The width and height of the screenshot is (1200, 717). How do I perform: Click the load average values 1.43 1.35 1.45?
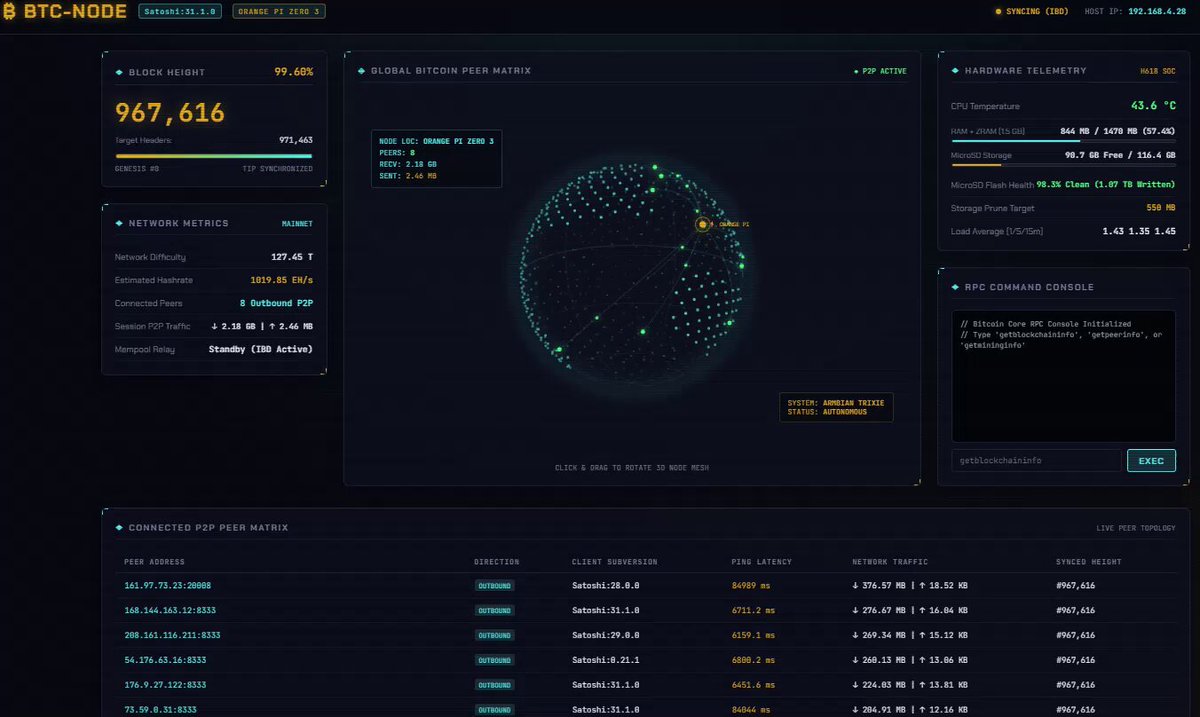(1139, 231)
